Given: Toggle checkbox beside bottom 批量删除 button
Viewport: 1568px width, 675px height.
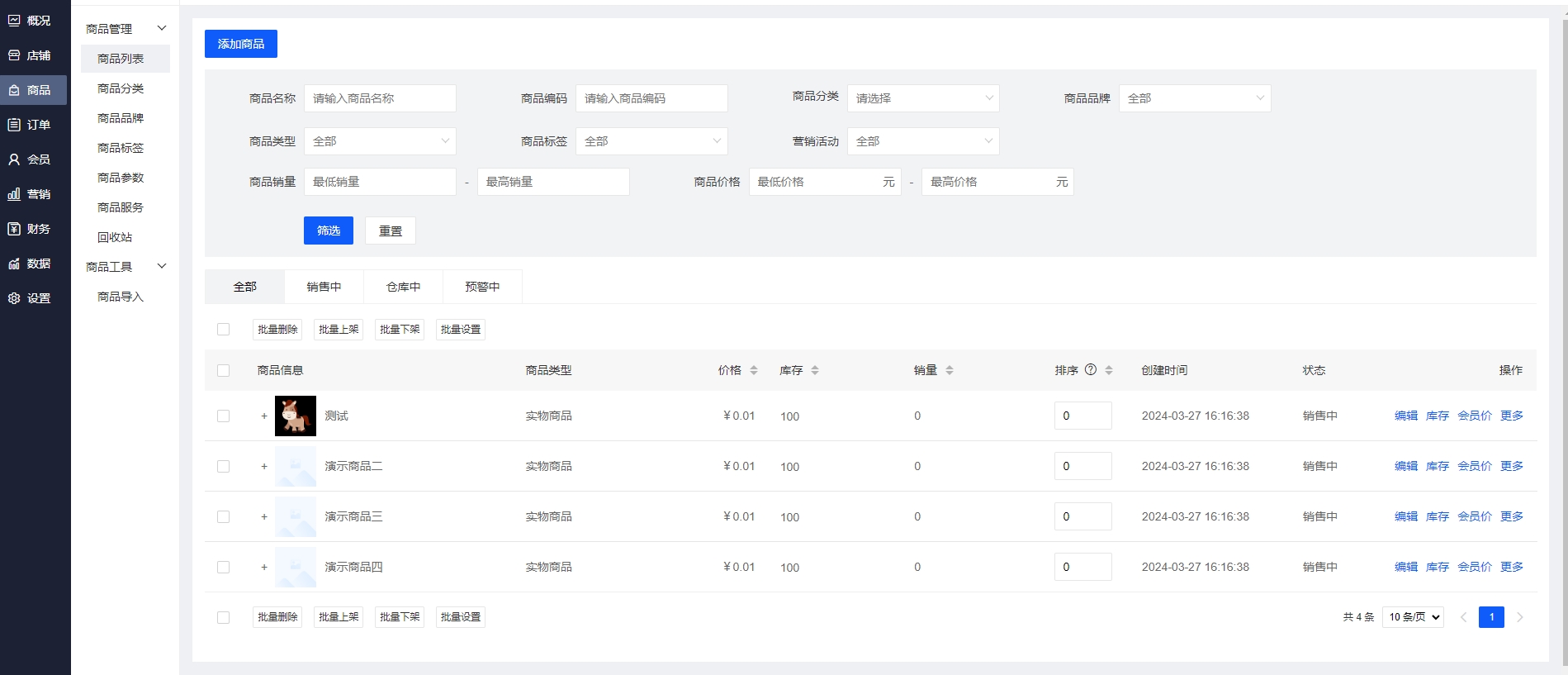Looking at the screenshot, I should click(223, 617).
